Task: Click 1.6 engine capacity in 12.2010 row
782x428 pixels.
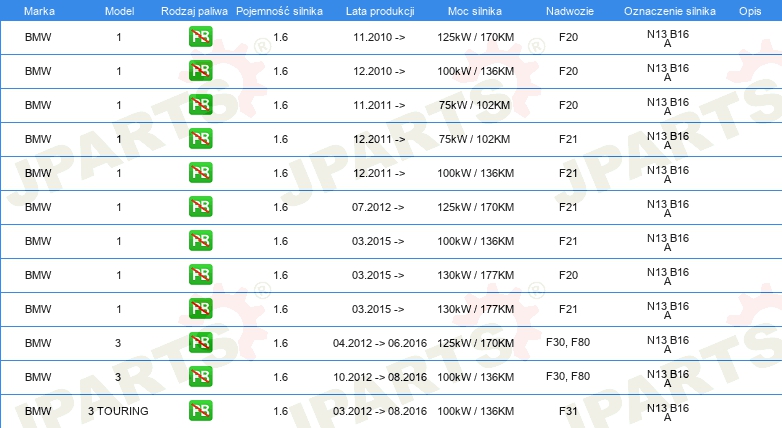Action: (x=280, y=71)
